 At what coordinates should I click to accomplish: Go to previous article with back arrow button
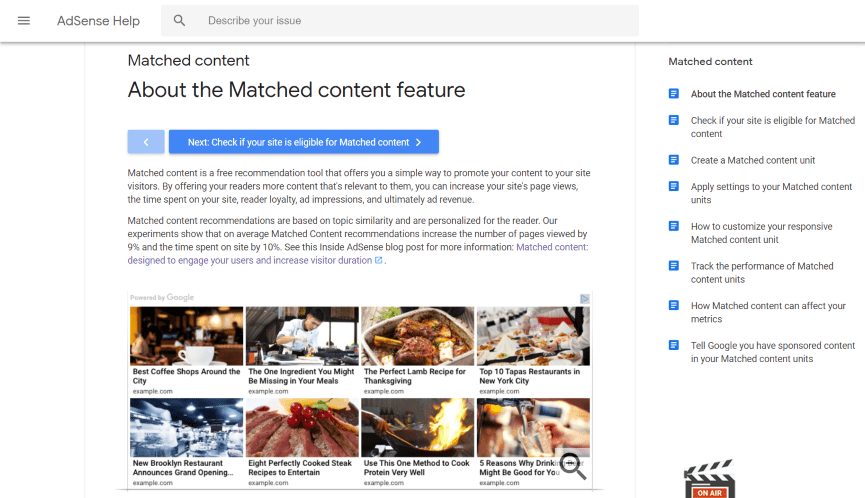click(146, 142)
